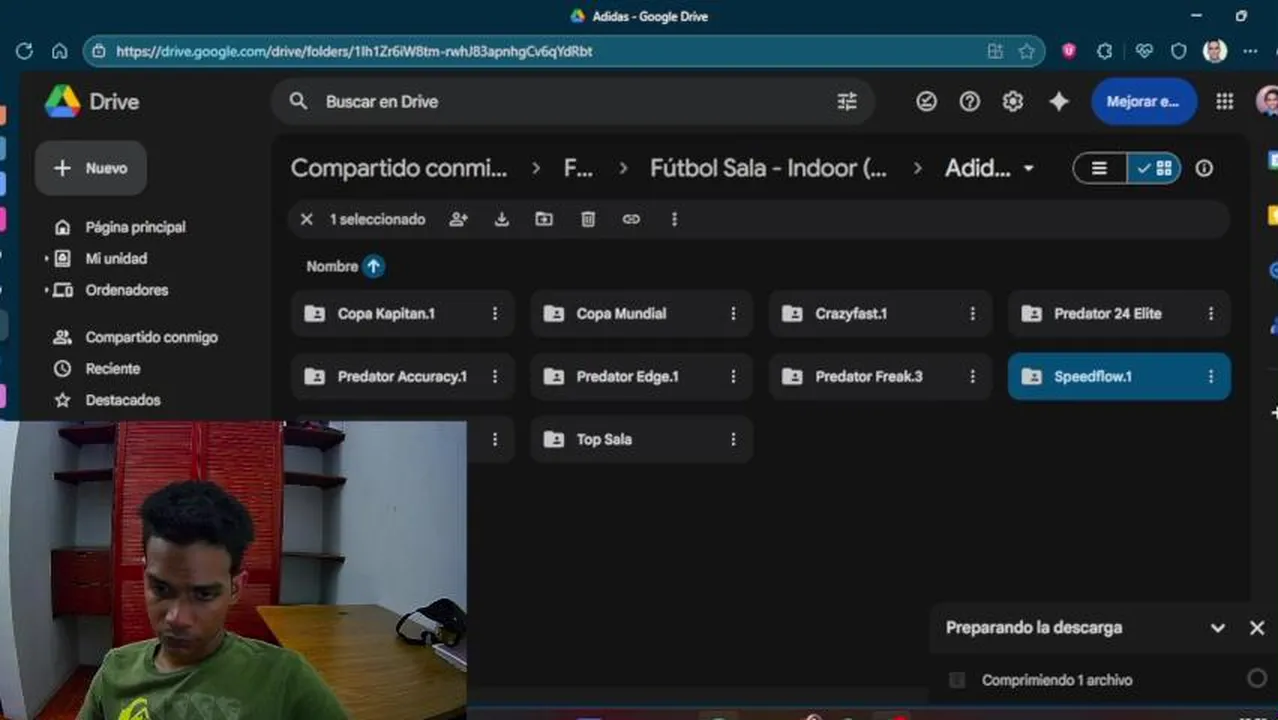Go to Compartido conmi... breadcrumb

tap(399, 168)
